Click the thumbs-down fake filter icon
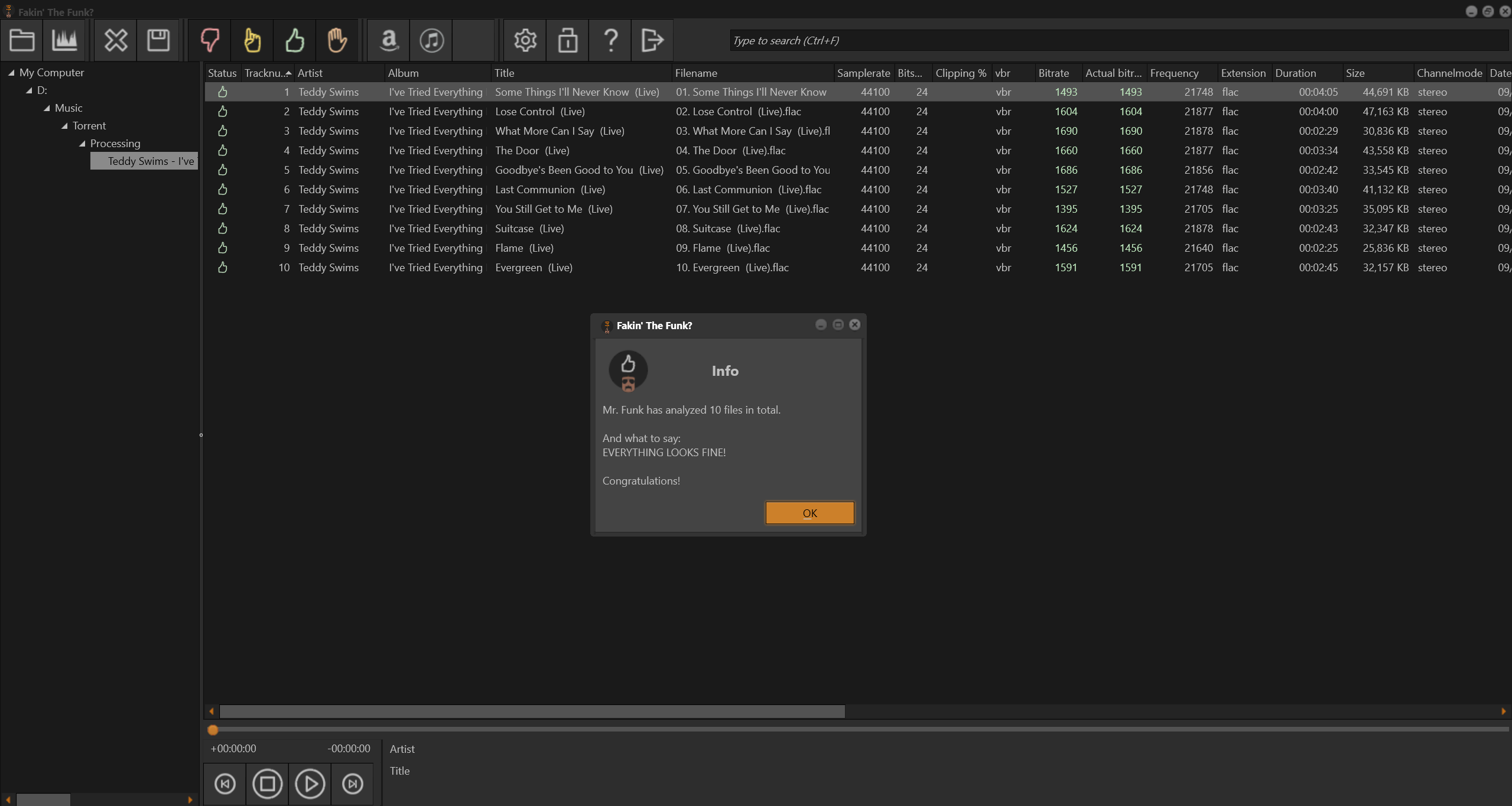This screenshot has width=1512, height=806. click(x=210, y=40)
